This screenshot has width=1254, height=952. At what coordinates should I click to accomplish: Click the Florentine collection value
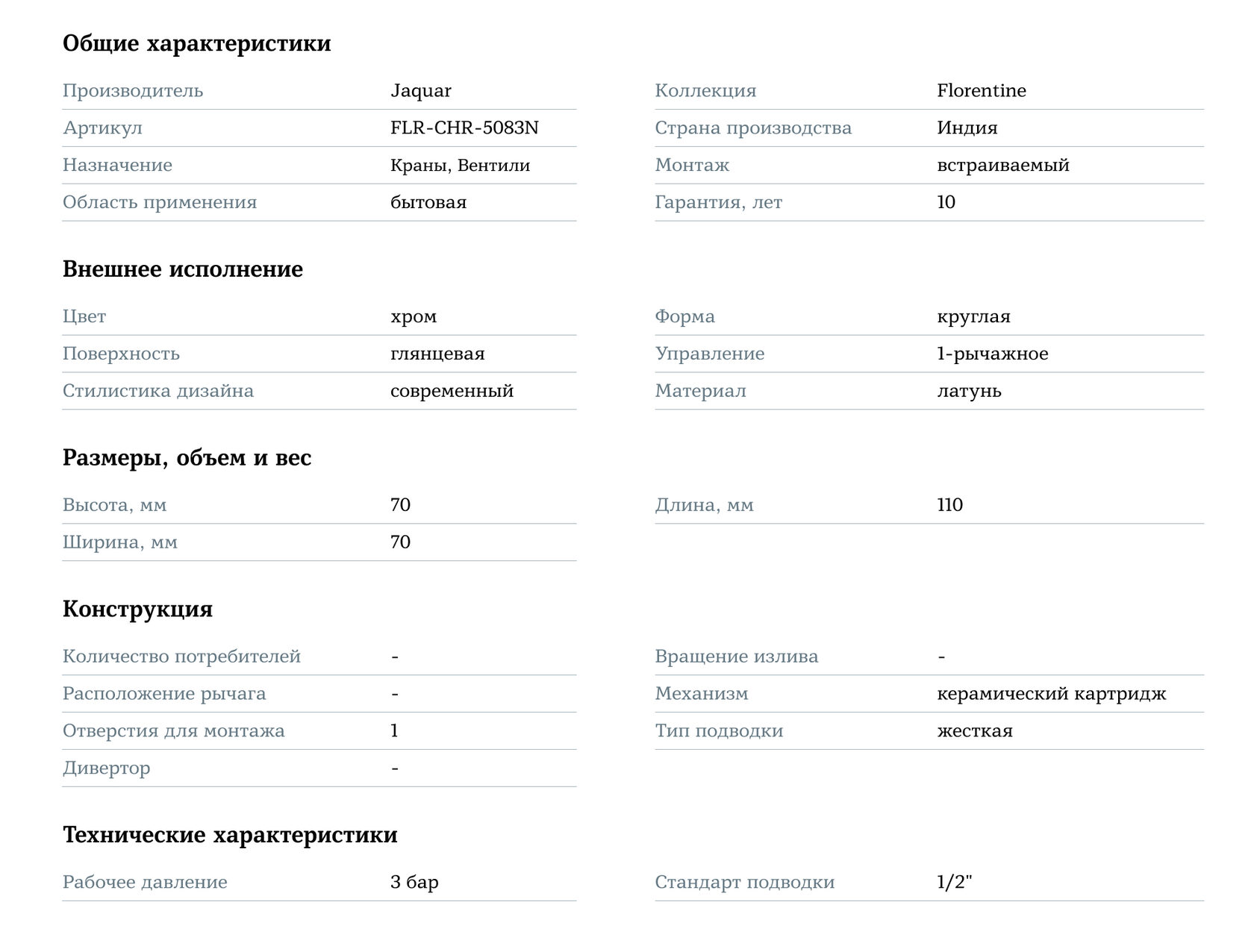981,91
